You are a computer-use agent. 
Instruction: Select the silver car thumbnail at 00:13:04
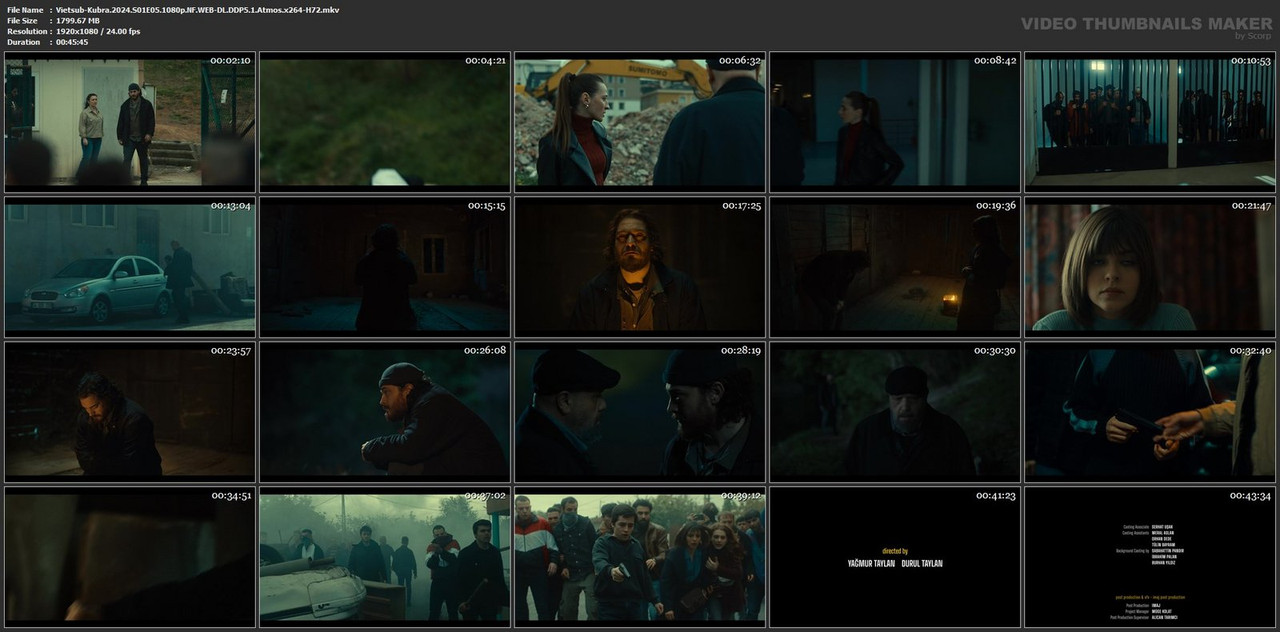(x=130, y=267)
